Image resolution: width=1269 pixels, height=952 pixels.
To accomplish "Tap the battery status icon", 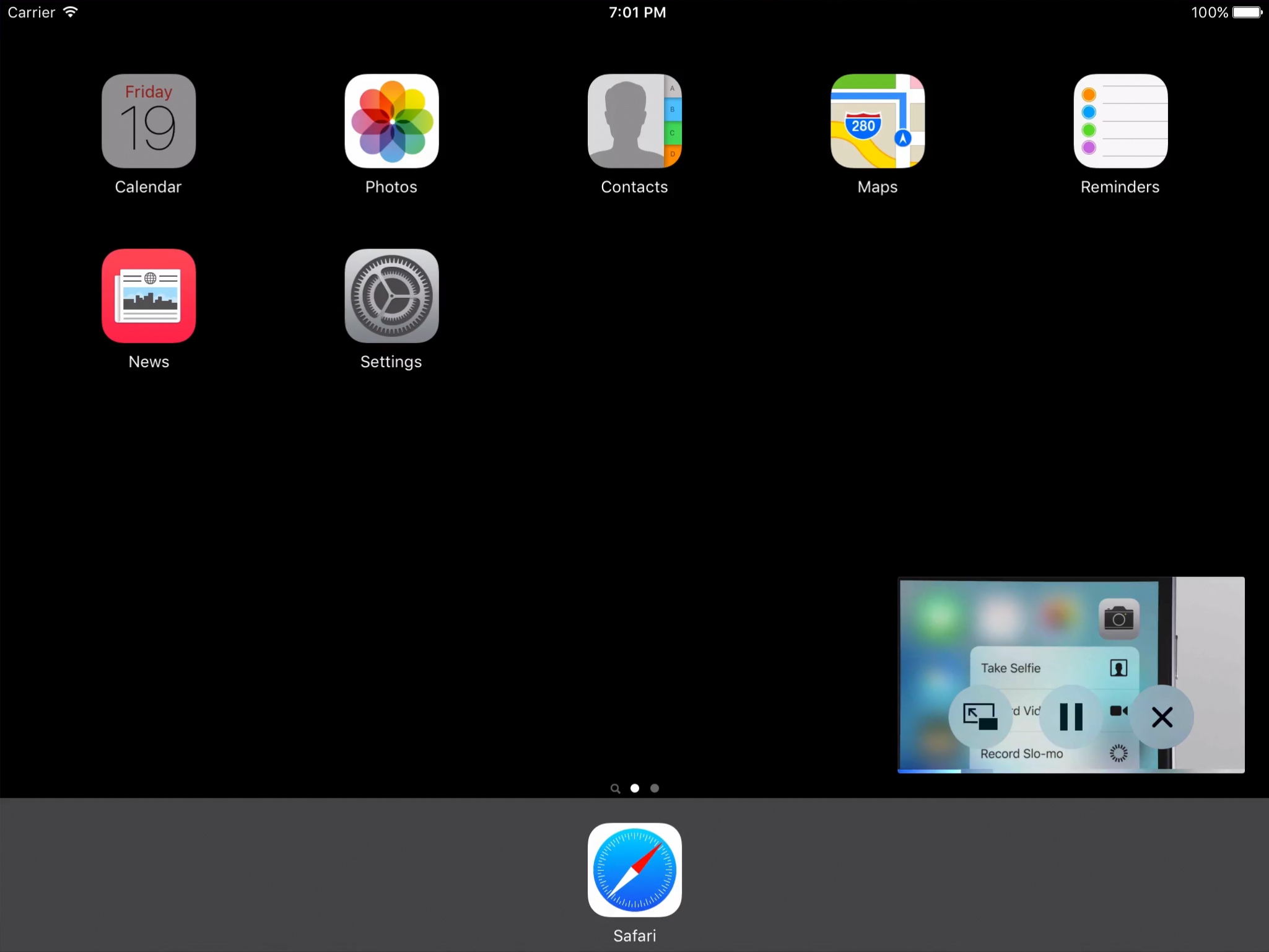I will click(1247, 12).
